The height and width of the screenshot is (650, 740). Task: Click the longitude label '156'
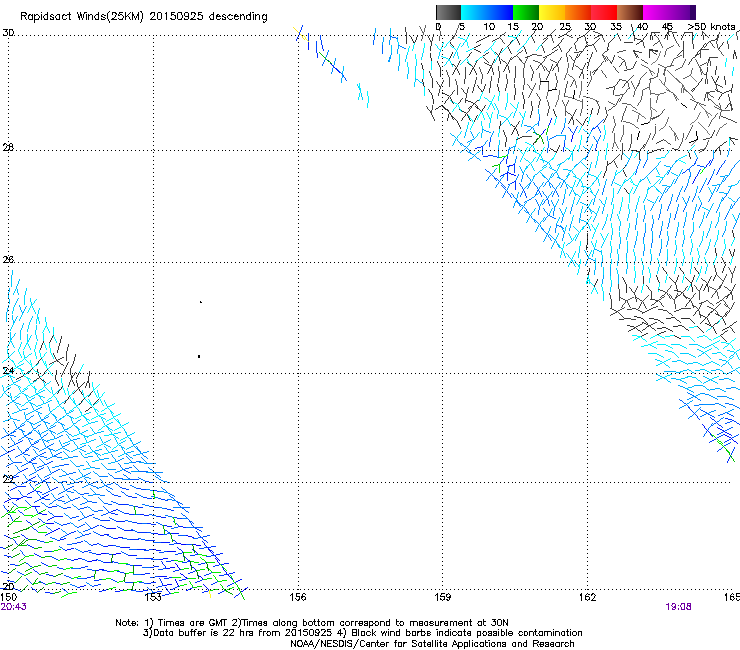coord(298,597)
